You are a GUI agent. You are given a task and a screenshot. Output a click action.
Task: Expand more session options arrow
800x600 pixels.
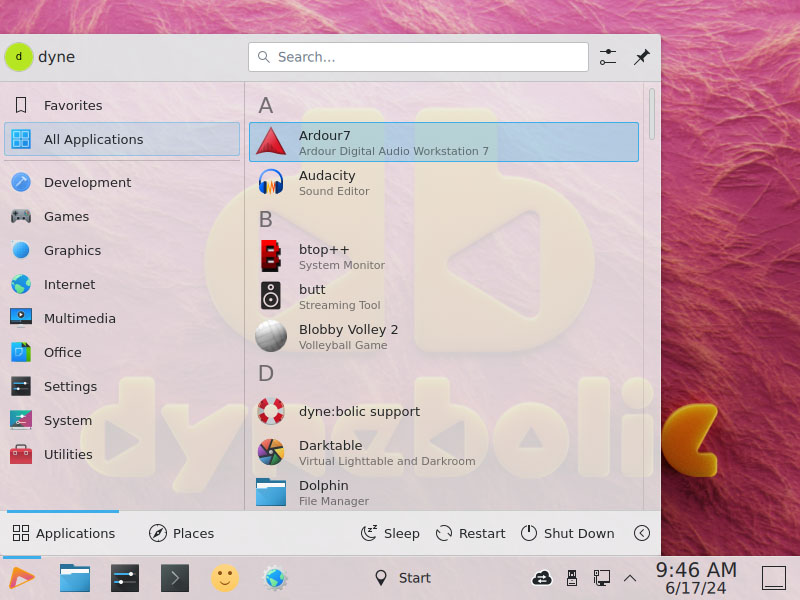pos(641,533)
